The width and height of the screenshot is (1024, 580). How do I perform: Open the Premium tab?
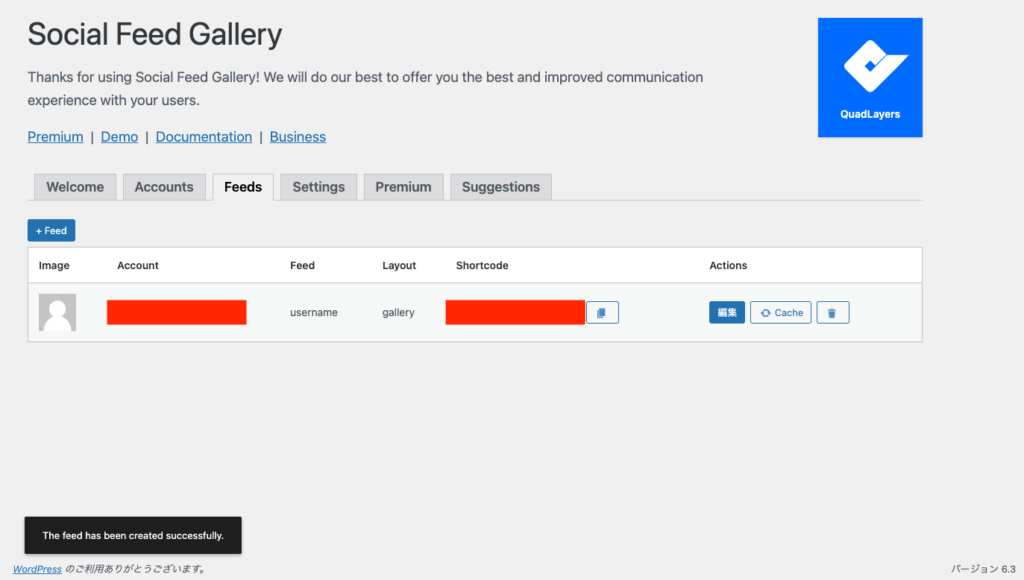click(403, 187)
